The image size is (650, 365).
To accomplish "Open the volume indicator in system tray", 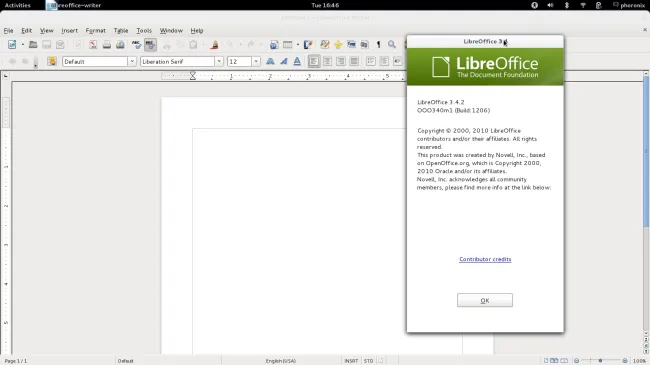I will (x=550, y=5).
